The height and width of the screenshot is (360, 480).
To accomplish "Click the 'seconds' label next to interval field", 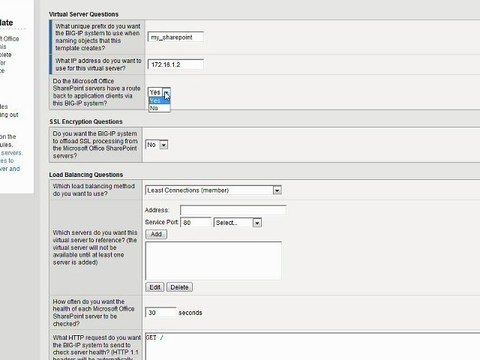I will point(190,313).
